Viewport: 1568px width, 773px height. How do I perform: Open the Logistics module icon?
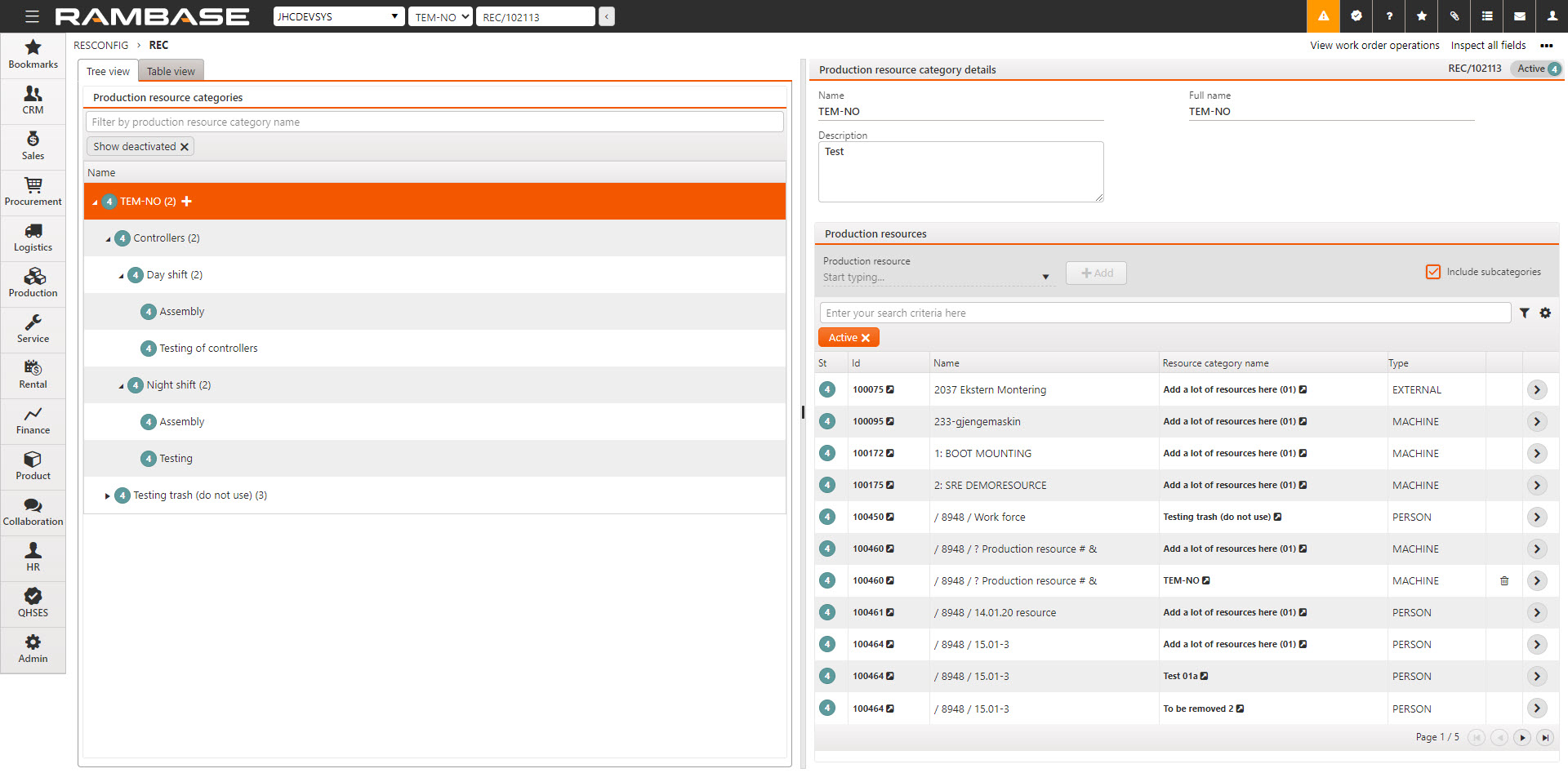point(33,237)
